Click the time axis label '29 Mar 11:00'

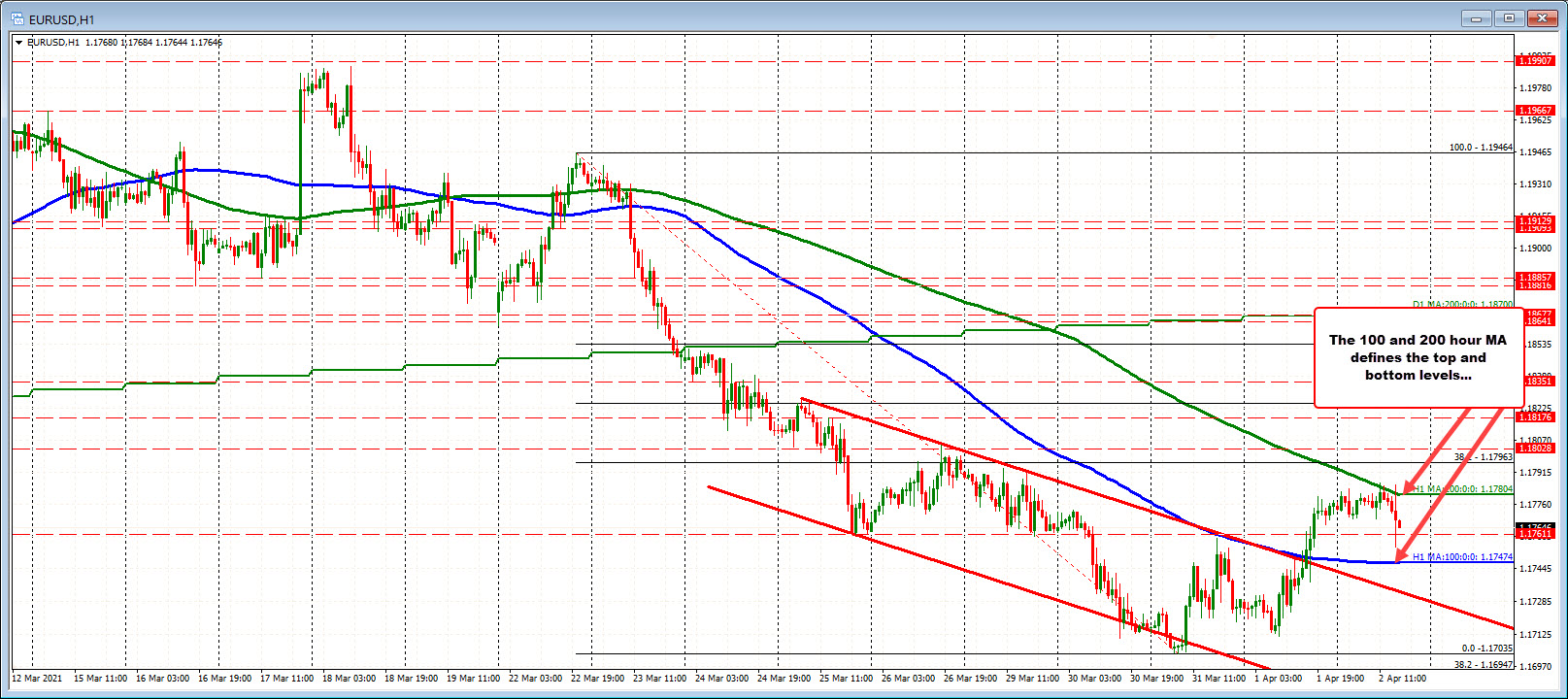point(1032,679)
